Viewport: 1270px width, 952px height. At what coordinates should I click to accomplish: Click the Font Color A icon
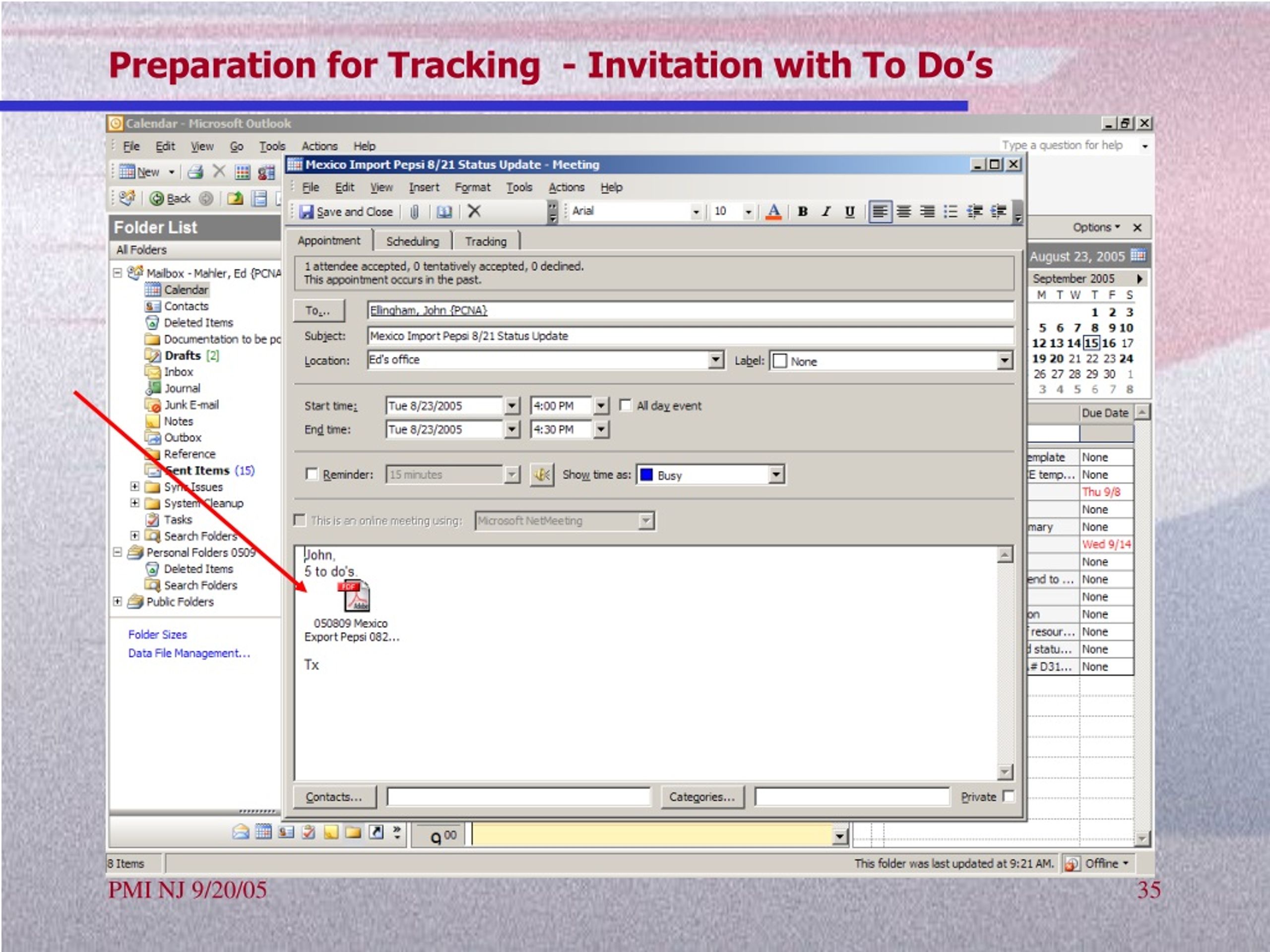pos(773,212)
